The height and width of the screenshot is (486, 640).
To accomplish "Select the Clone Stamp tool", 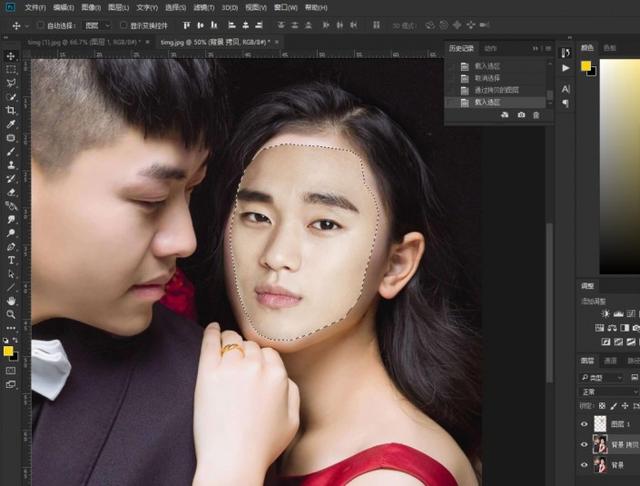I will pyautogui.click(x=11, y=165).
